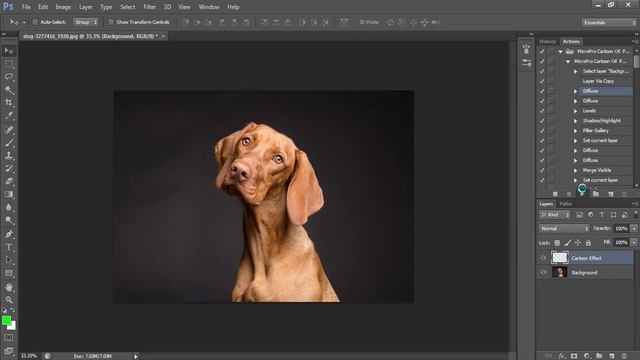Screen dimensions: 640x360
Task: Select the Rectangular Marquee tool
Action: point(9,64)
